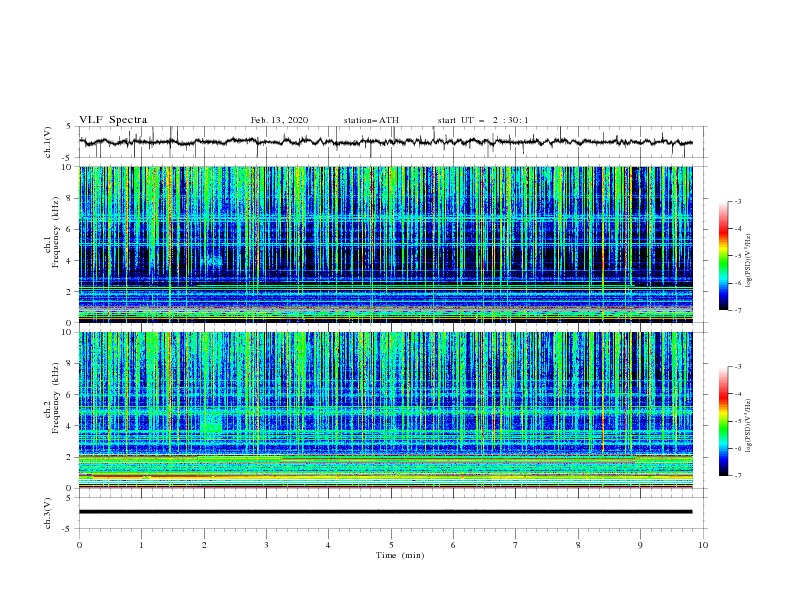
Task: Click the "10" kHz tick on ch.2 frequency axis
Action: 68,332
